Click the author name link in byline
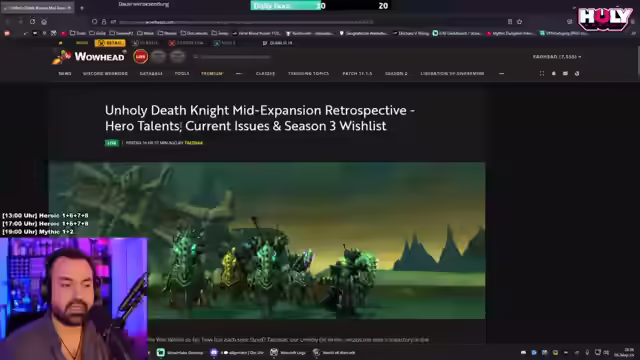Screen dimensions: 640x360 click(x=193, y=143)
